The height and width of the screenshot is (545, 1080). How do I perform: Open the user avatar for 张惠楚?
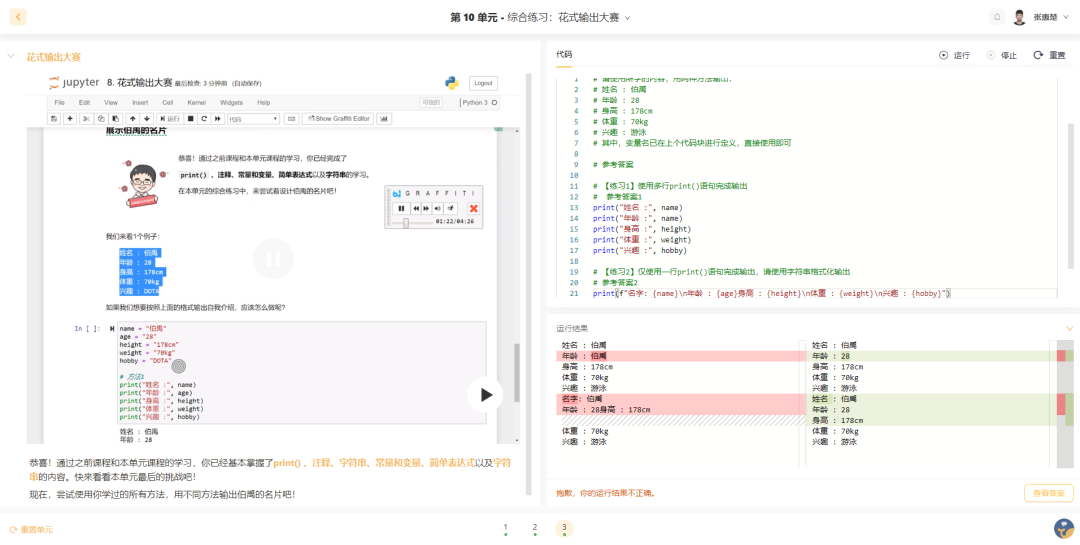tap(1019, 17)
